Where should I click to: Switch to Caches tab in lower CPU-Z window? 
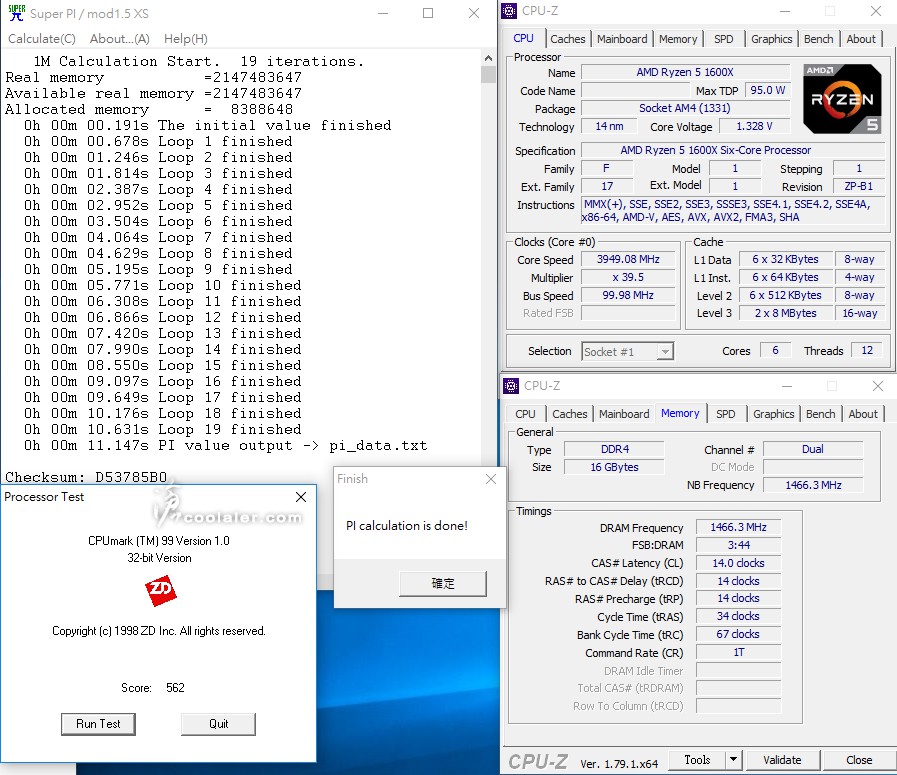tap(570, 414)
